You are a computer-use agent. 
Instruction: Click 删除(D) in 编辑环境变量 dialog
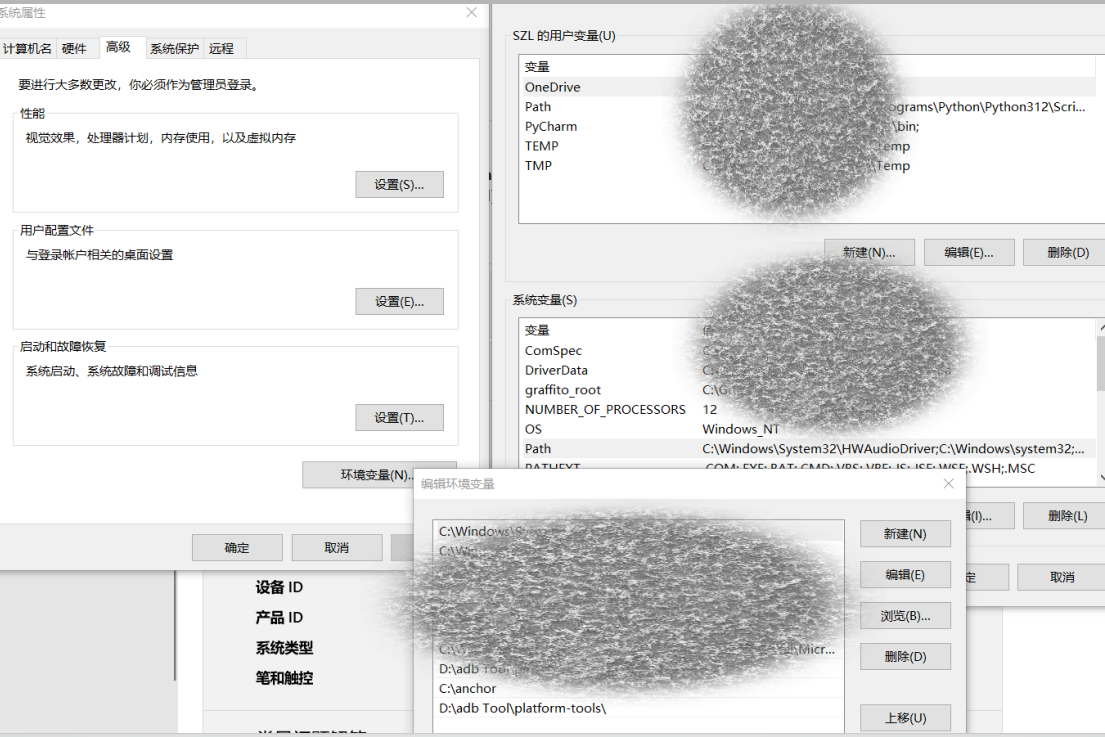[x=905, y=657]
